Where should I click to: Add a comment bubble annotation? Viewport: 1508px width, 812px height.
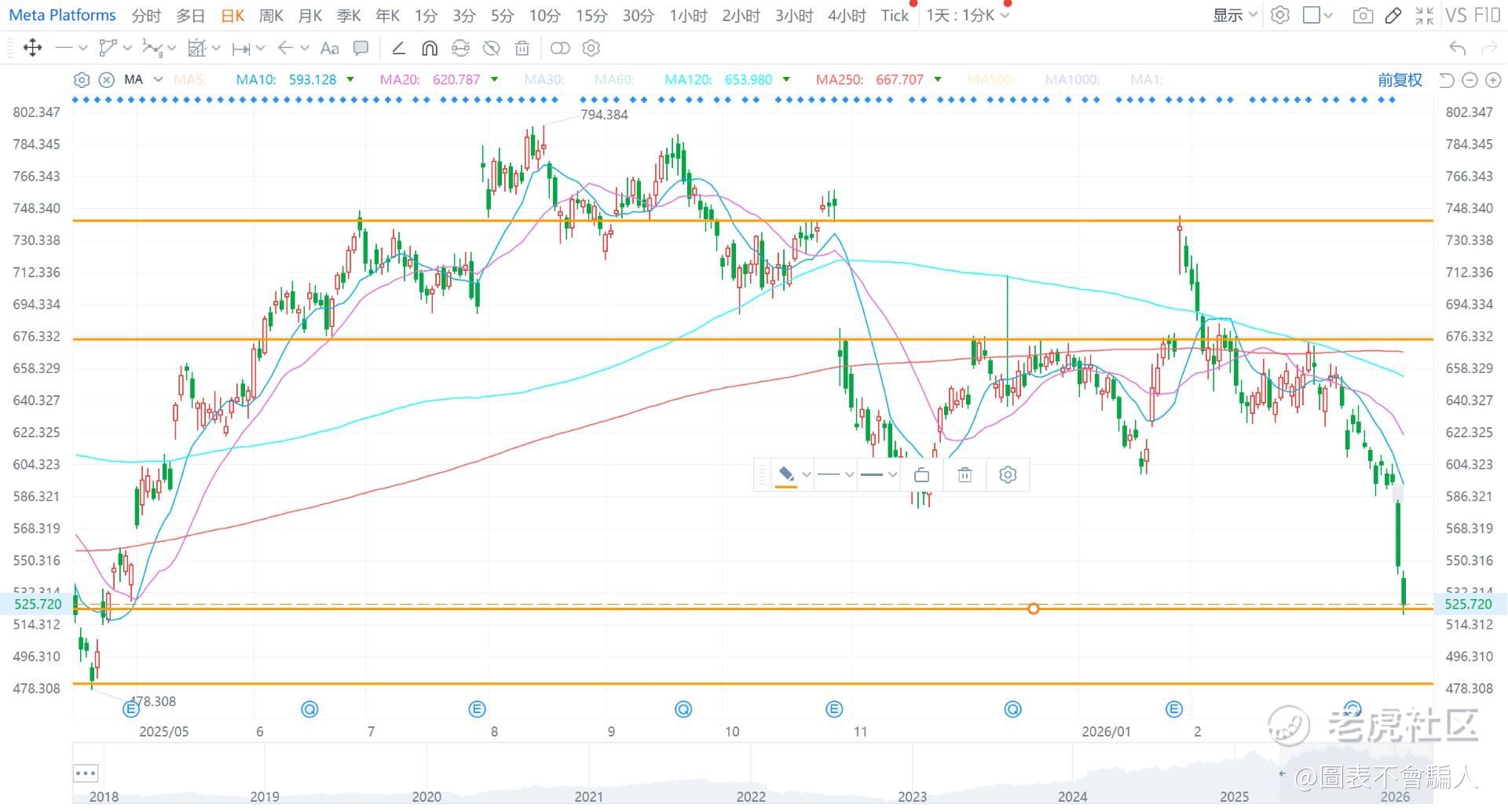(361, 48)
